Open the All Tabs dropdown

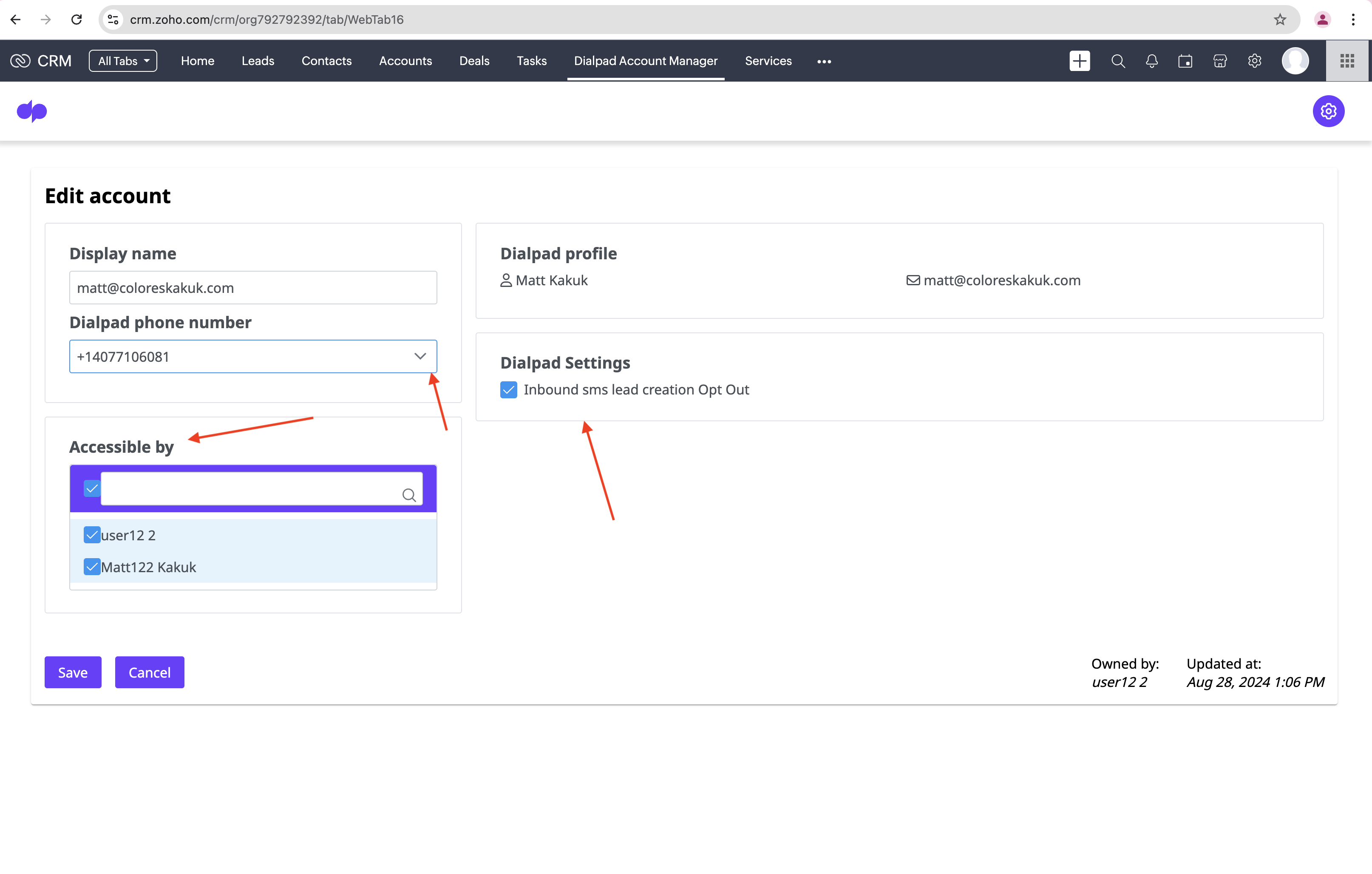[122, 61]
